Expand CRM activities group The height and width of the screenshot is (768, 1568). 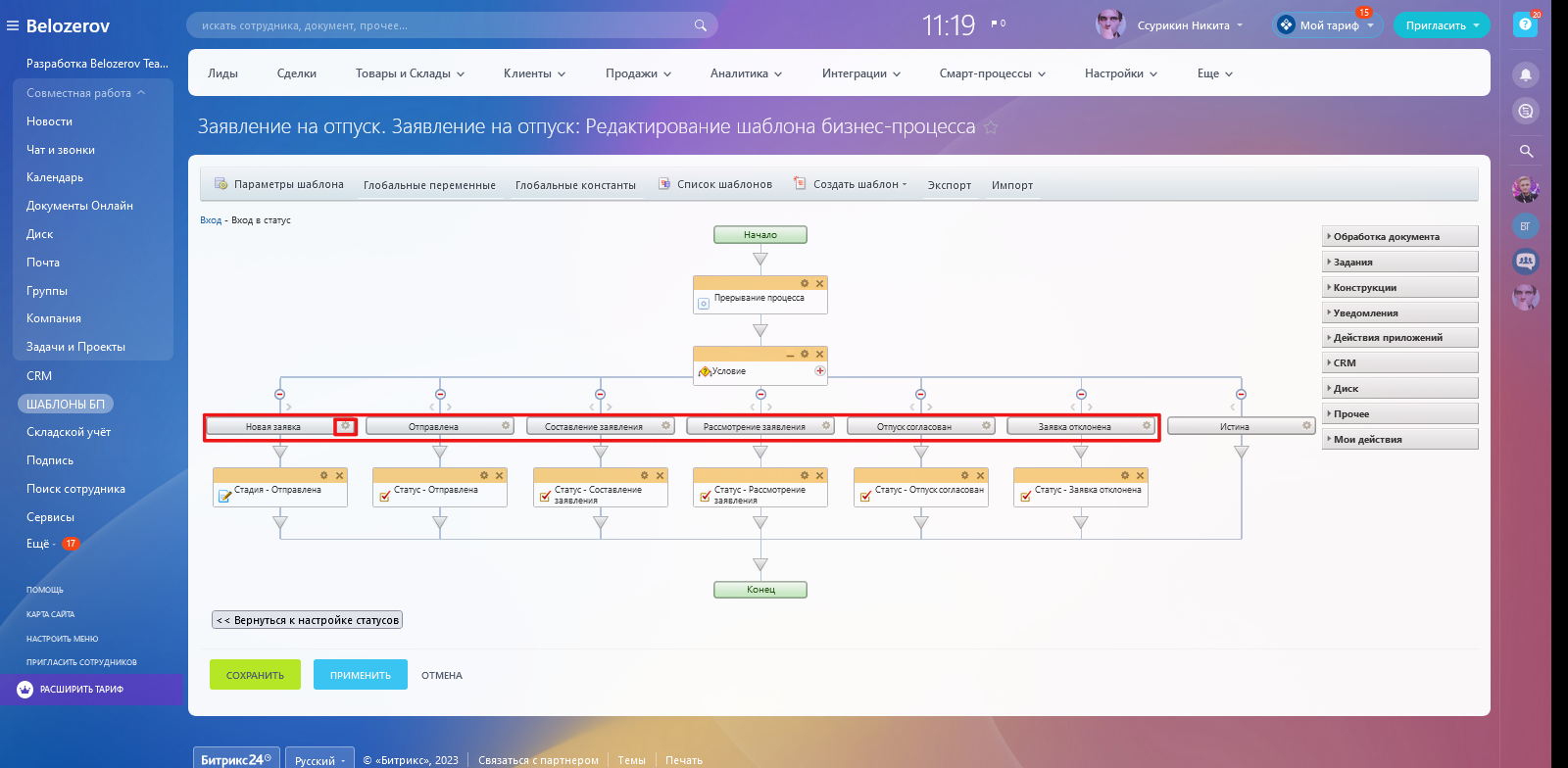(x=1399, y=363)
